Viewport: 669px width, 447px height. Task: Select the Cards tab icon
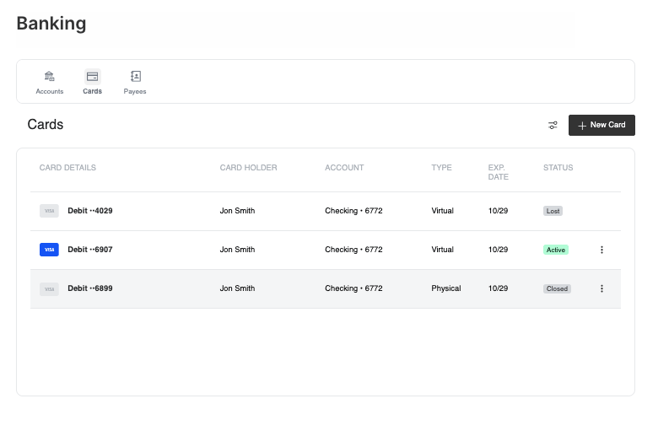coord(92,77)
